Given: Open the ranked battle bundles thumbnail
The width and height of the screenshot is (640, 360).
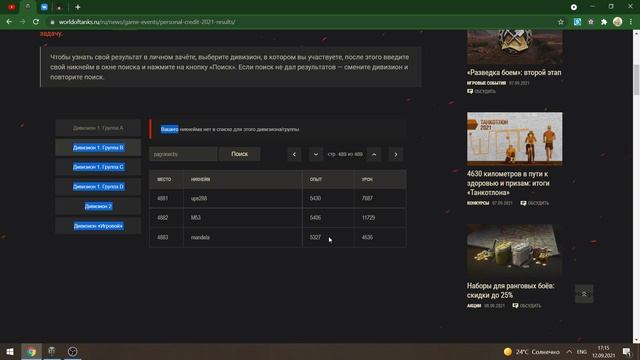Looking at the screenshot, I should pyautogui.click(x=514, y=250).
